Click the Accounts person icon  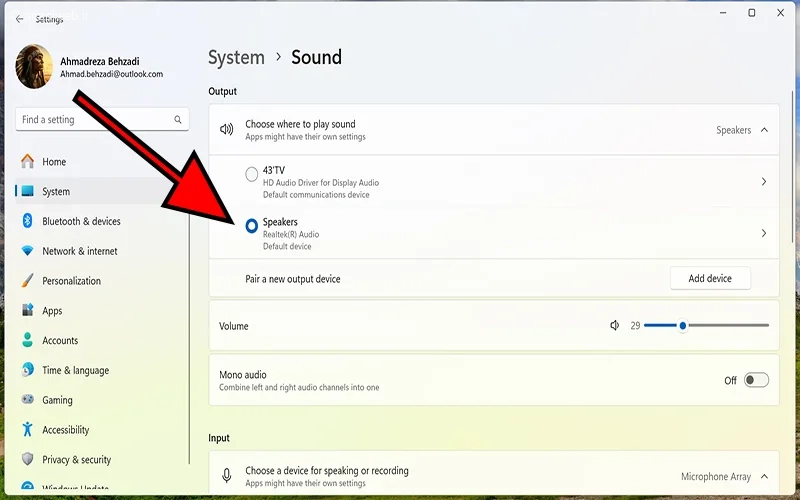[27, 340]
